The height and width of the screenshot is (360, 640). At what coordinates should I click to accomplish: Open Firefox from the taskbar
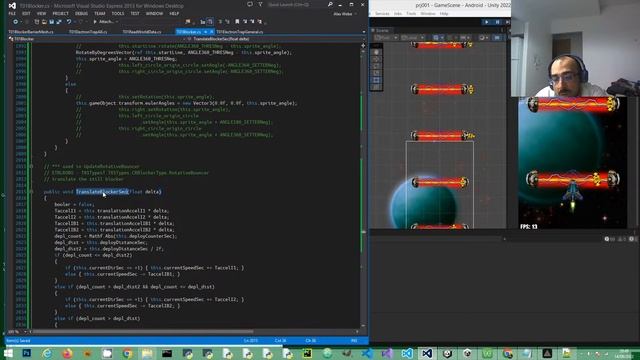click(x=67, y=353)
